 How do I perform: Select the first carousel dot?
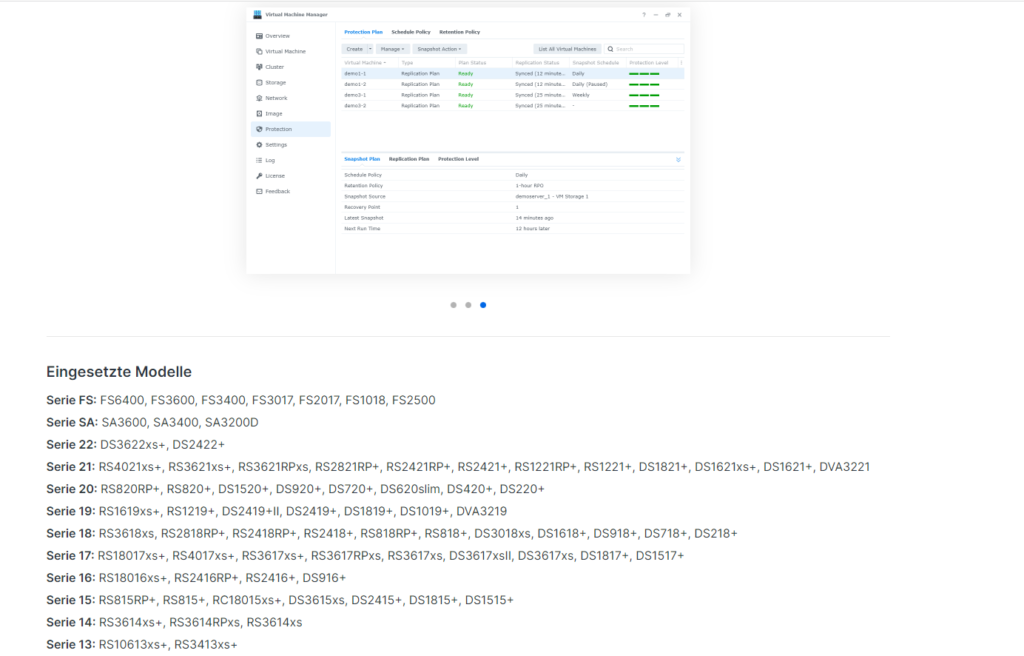click(453, 305)
